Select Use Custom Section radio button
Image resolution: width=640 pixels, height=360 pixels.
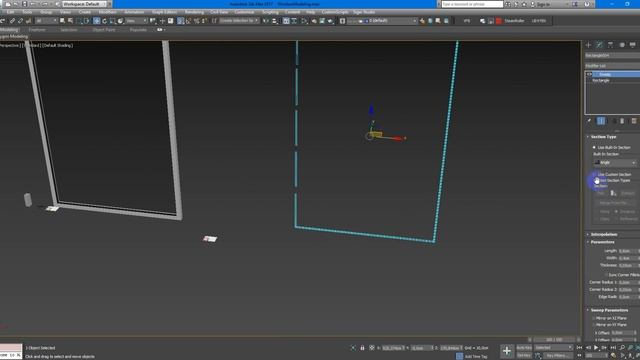(x=594, y=174)
